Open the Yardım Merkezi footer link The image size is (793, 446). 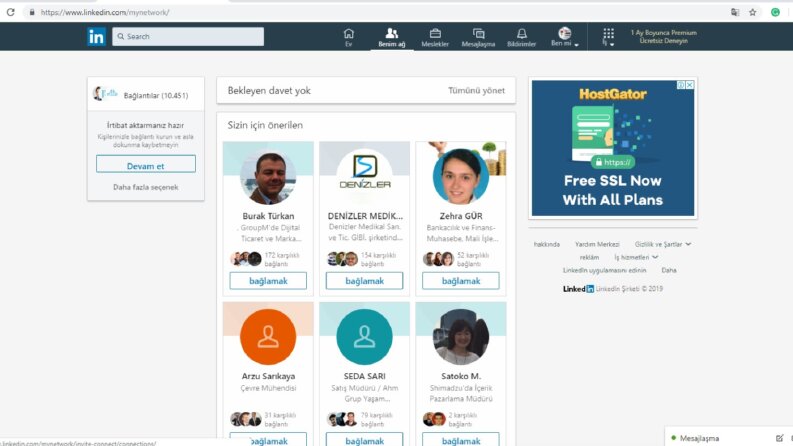click(597, 244)
